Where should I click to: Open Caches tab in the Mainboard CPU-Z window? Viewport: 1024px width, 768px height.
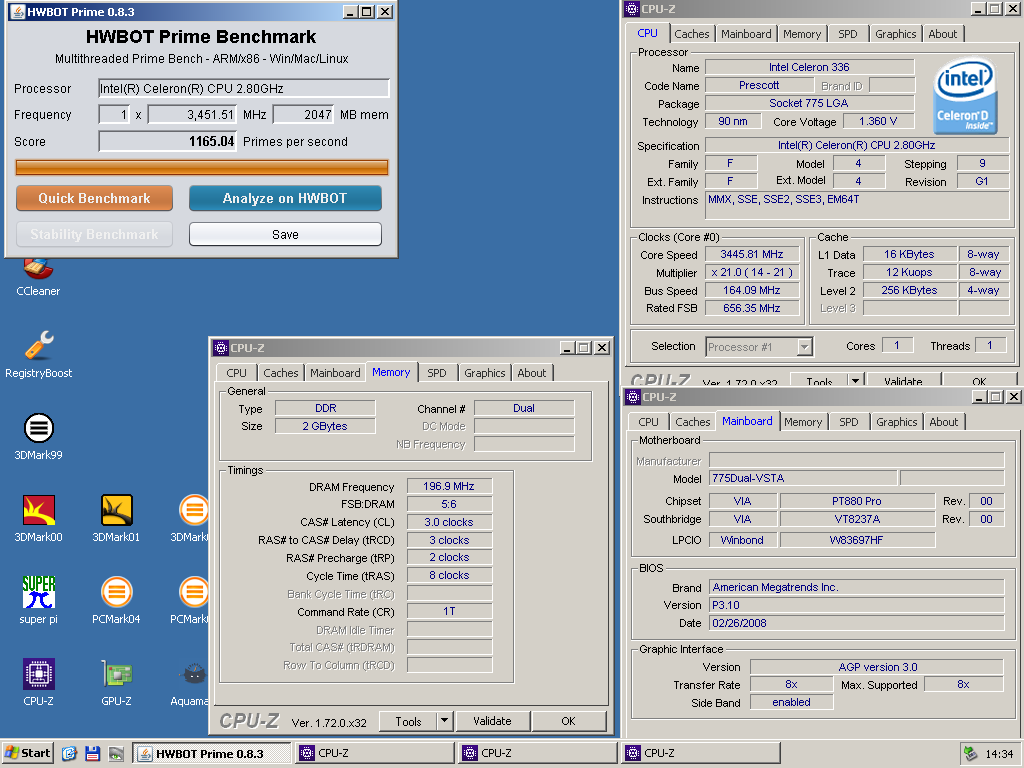[693, 422]
